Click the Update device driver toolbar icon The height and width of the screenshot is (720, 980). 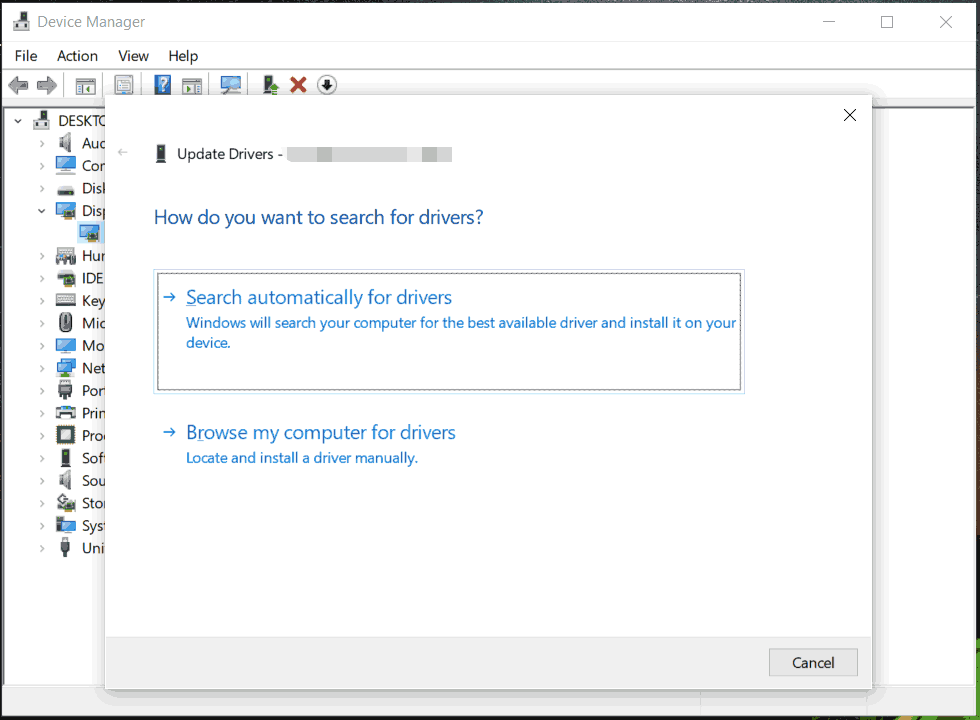[x=270, y=84]
